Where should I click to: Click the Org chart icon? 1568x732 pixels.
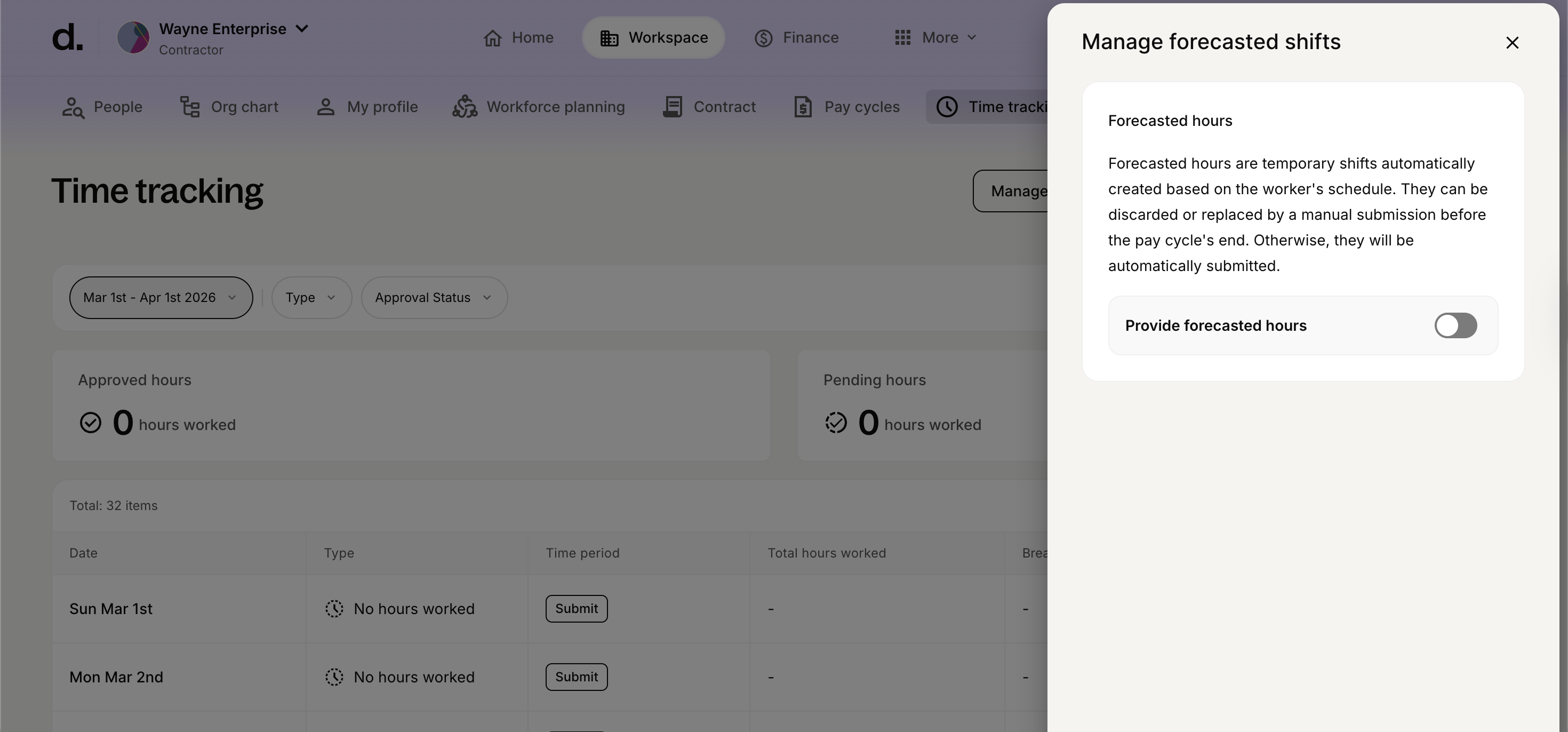click(190, 107)
